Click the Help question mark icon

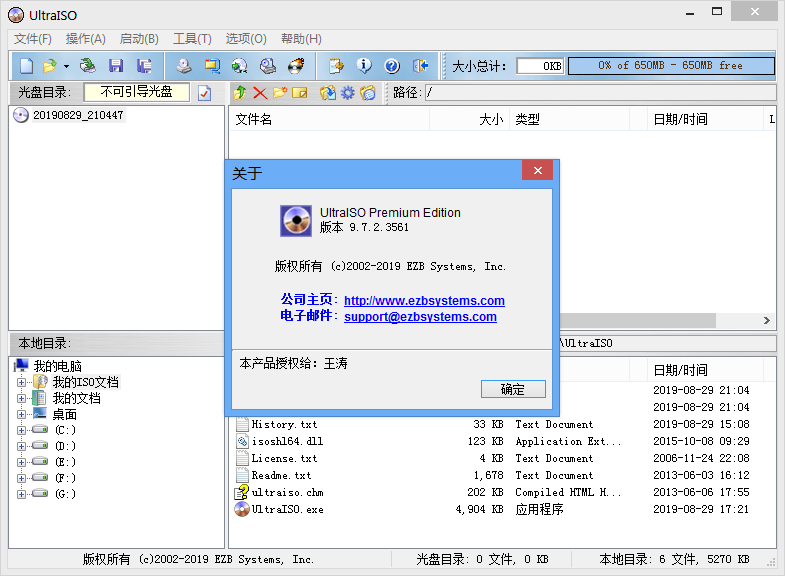point(392,66)
